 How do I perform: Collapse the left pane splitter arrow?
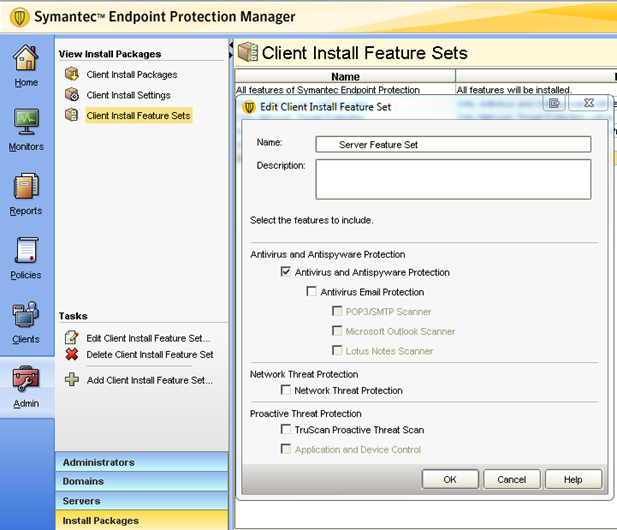[231, 46]
